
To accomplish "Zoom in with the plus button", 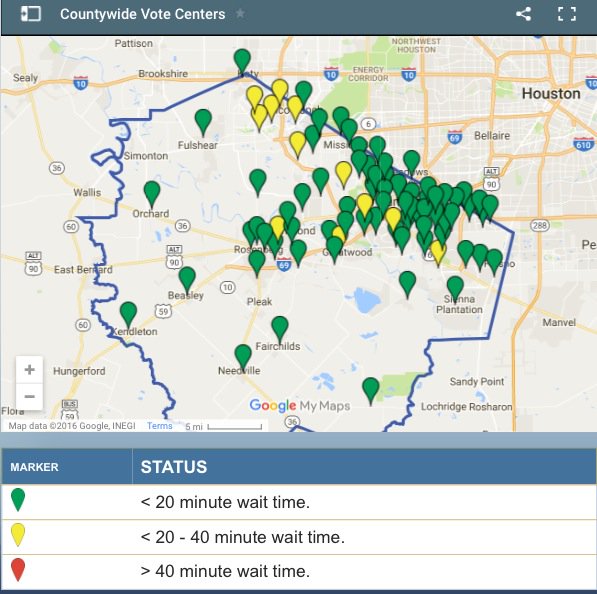I will tap(29, 370).
